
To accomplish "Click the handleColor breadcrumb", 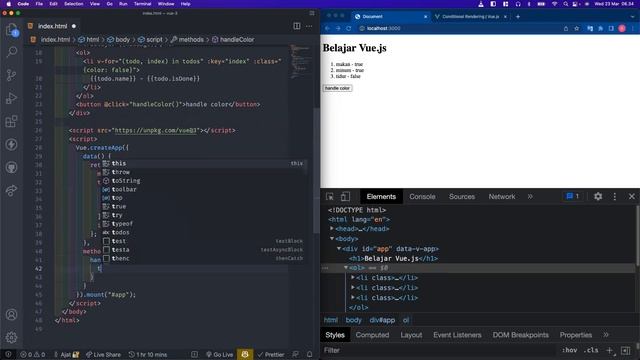I will 233,40.
